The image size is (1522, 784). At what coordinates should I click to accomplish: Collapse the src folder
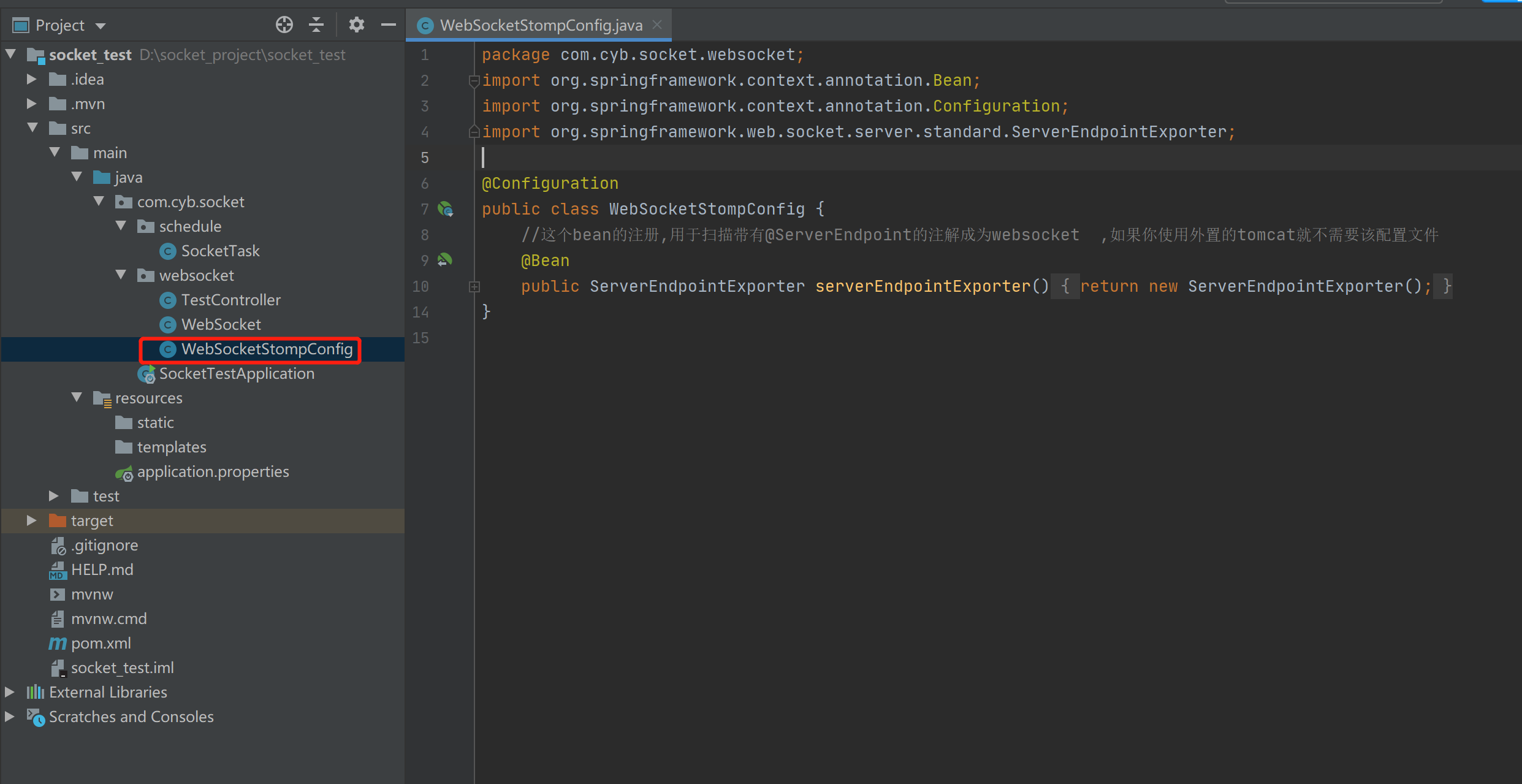[x=32, y=128]
